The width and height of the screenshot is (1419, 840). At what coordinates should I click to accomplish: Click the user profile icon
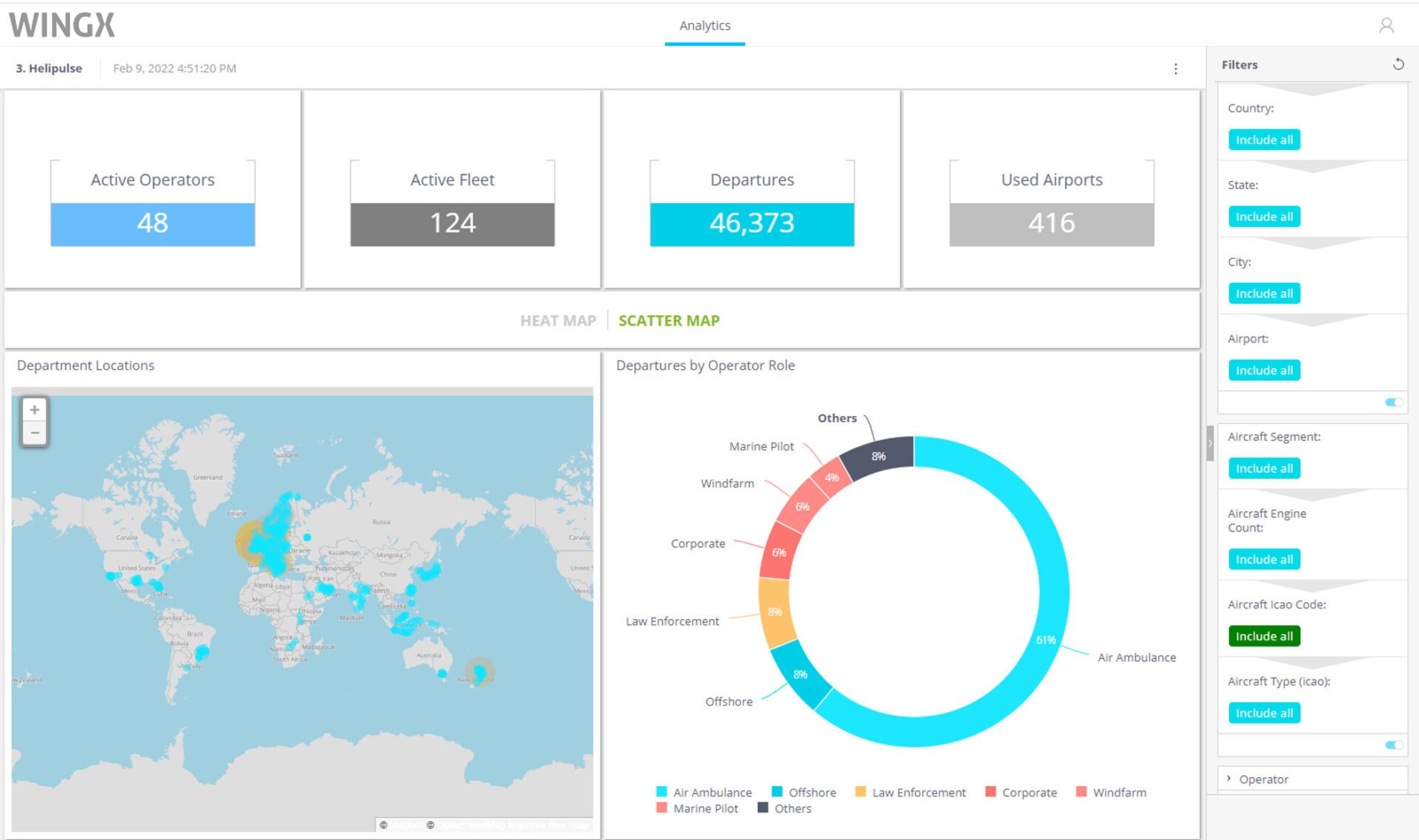[1386, 26]
